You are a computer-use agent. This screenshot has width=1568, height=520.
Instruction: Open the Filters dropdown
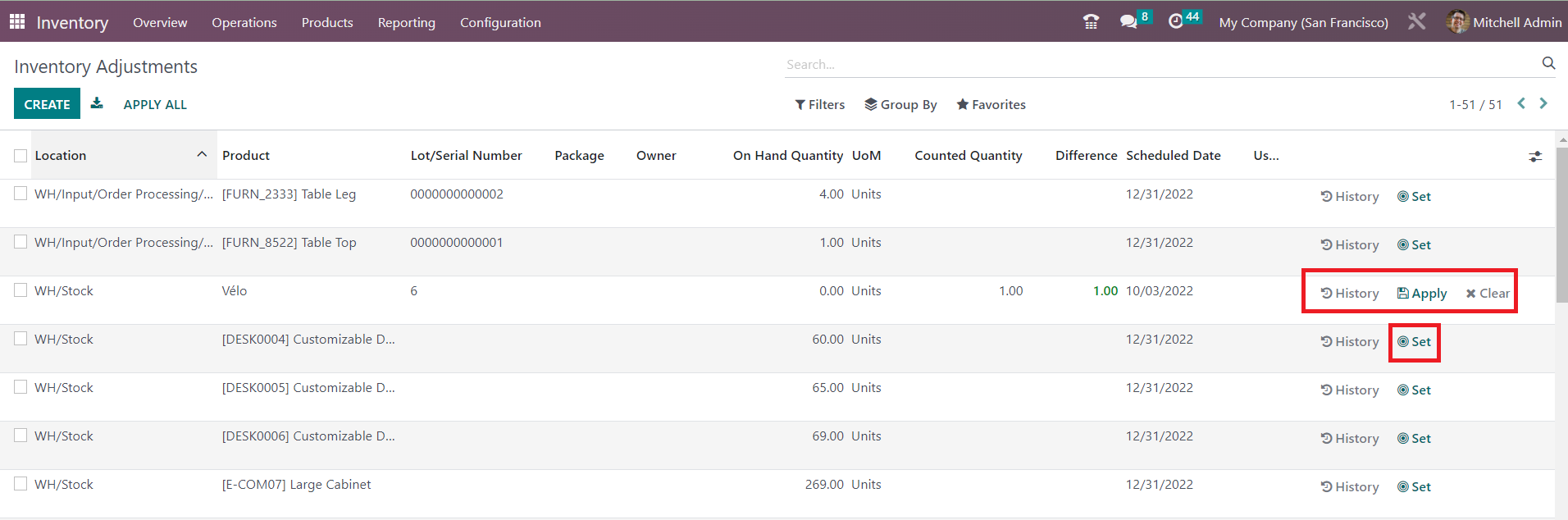coord(820,105)
